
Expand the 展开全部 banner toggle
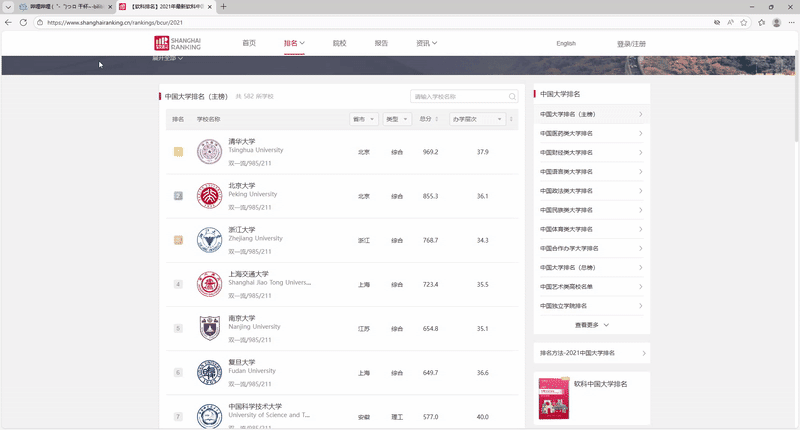pos(167,58)
